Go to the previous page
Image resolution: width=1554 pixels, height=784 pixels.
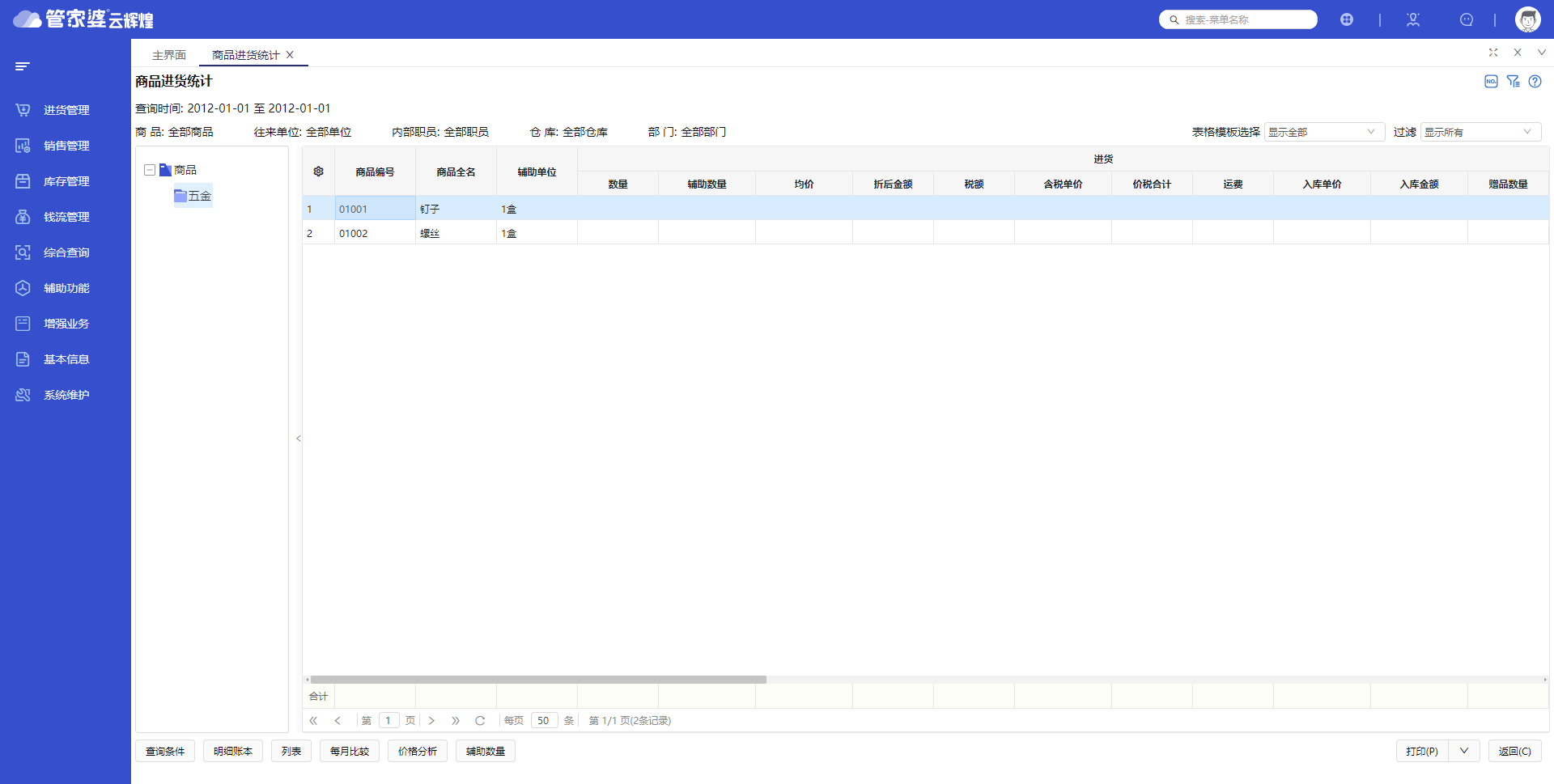coord(338,721)
